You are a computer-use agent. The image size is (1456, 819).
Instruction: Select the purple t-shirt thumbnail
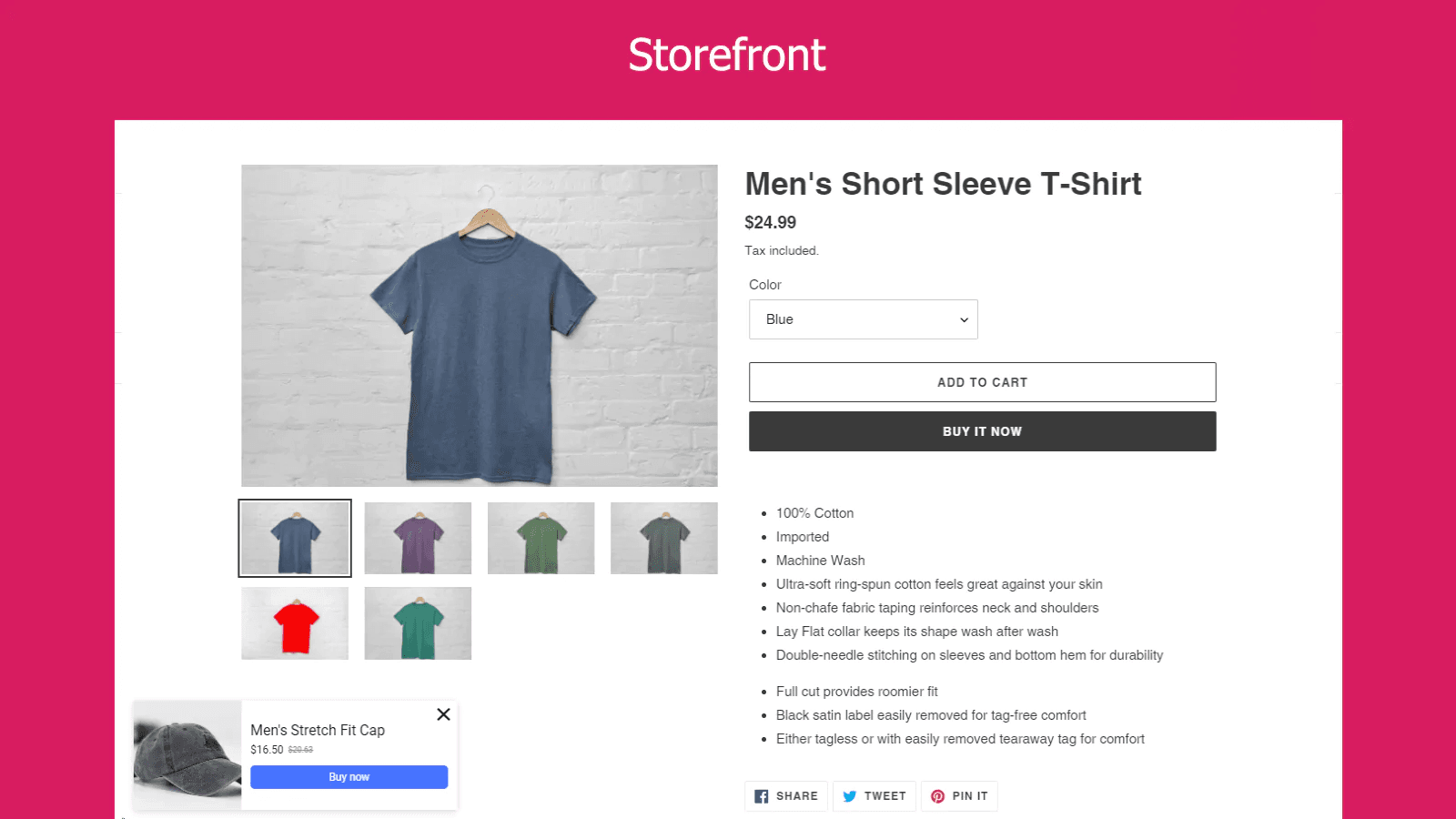[418, 538]
